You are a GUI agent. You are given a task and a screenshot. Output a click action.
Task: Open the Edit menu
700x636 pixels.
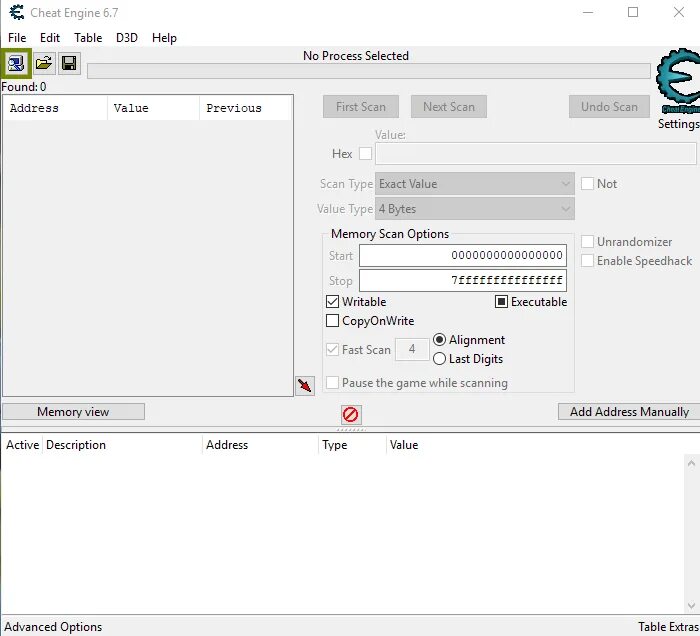pyautogui.click(x=50, y=38)
